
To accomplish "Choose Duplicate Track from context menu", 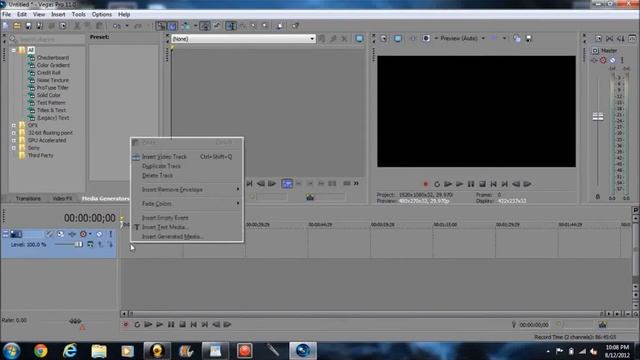I will (x=187, y=166).
